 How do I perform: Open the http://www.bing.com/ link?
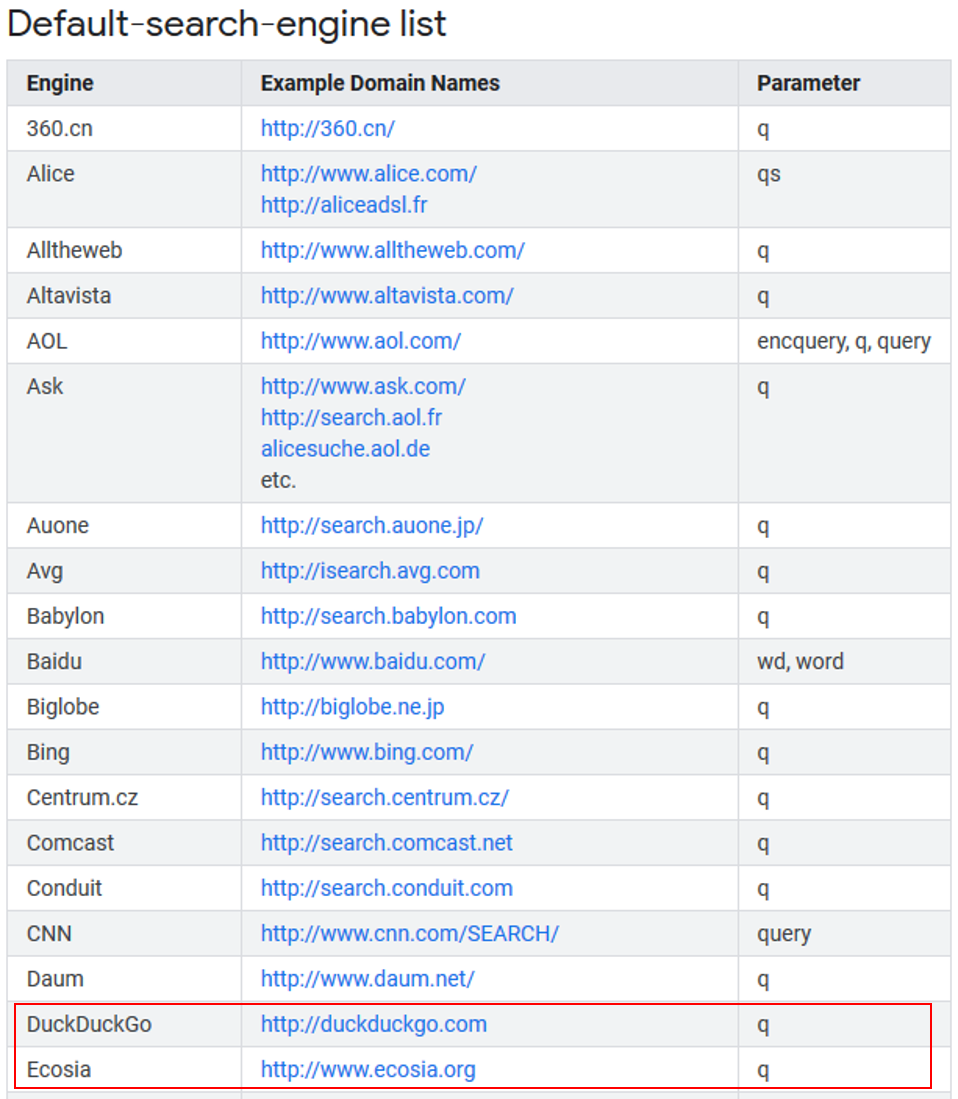[x=367, y=752]
